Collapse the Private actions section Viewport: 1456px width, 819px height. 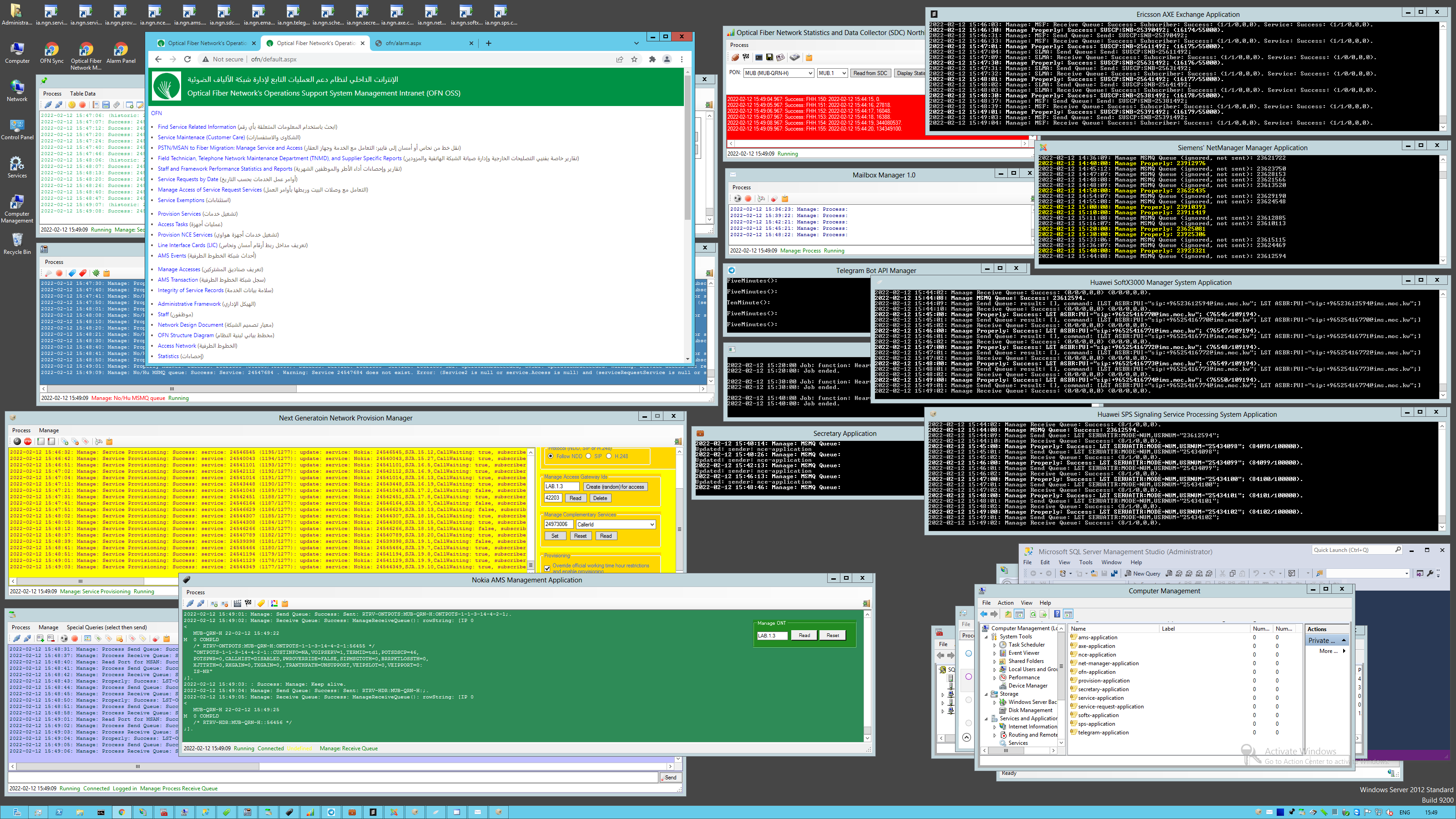(x=1344, y=640)
